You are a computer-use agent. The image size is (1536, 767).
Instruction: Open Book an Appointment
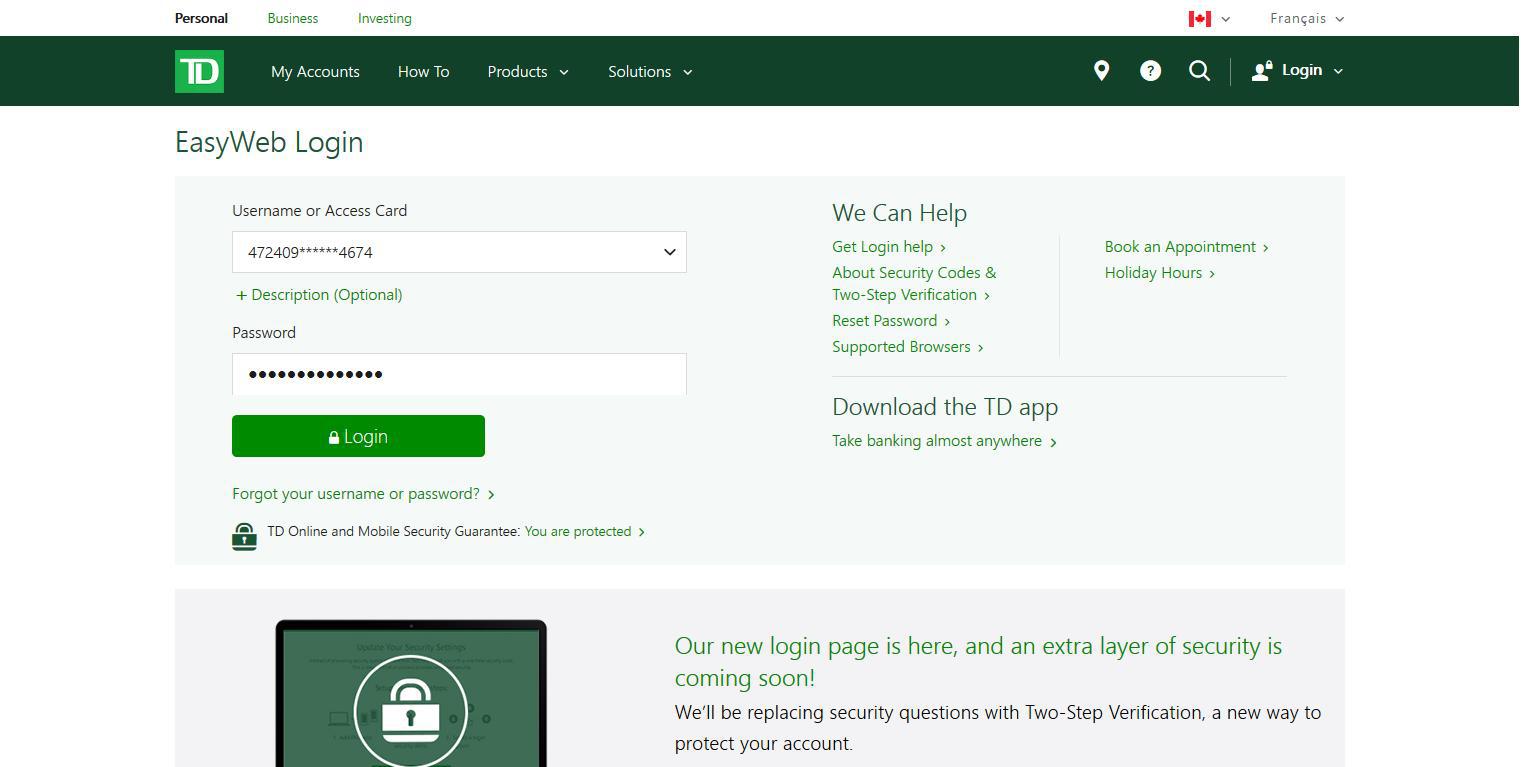pos(1180,246)
